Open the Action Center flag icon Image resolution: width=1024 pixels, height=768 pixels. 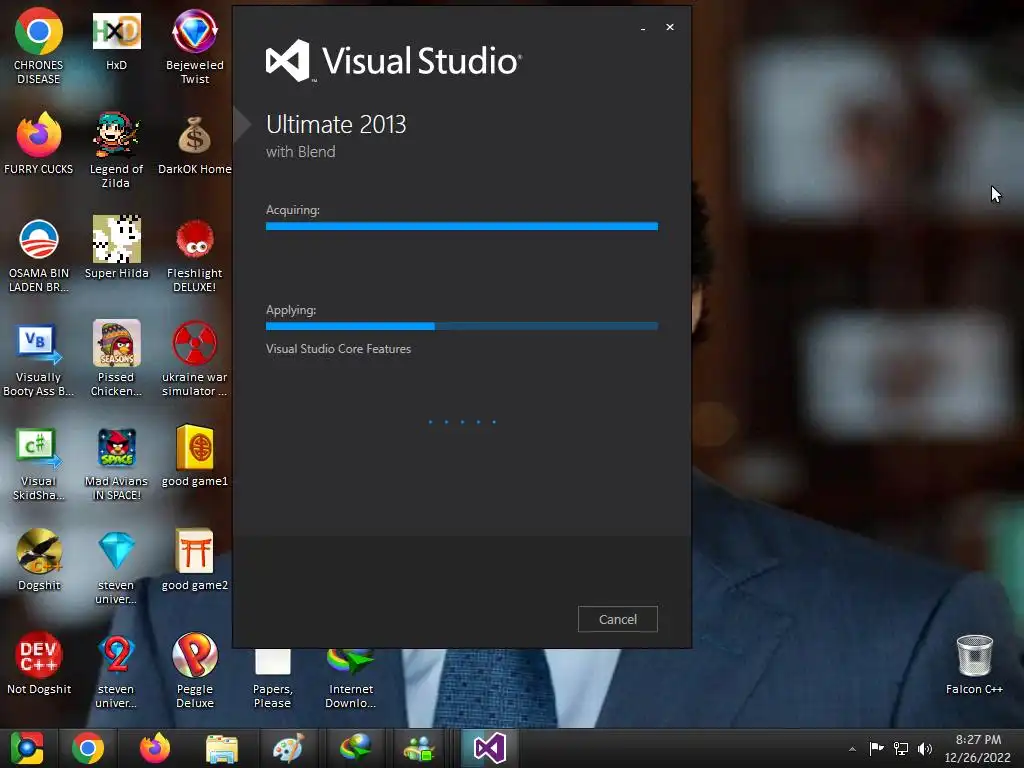pos(876,748)
